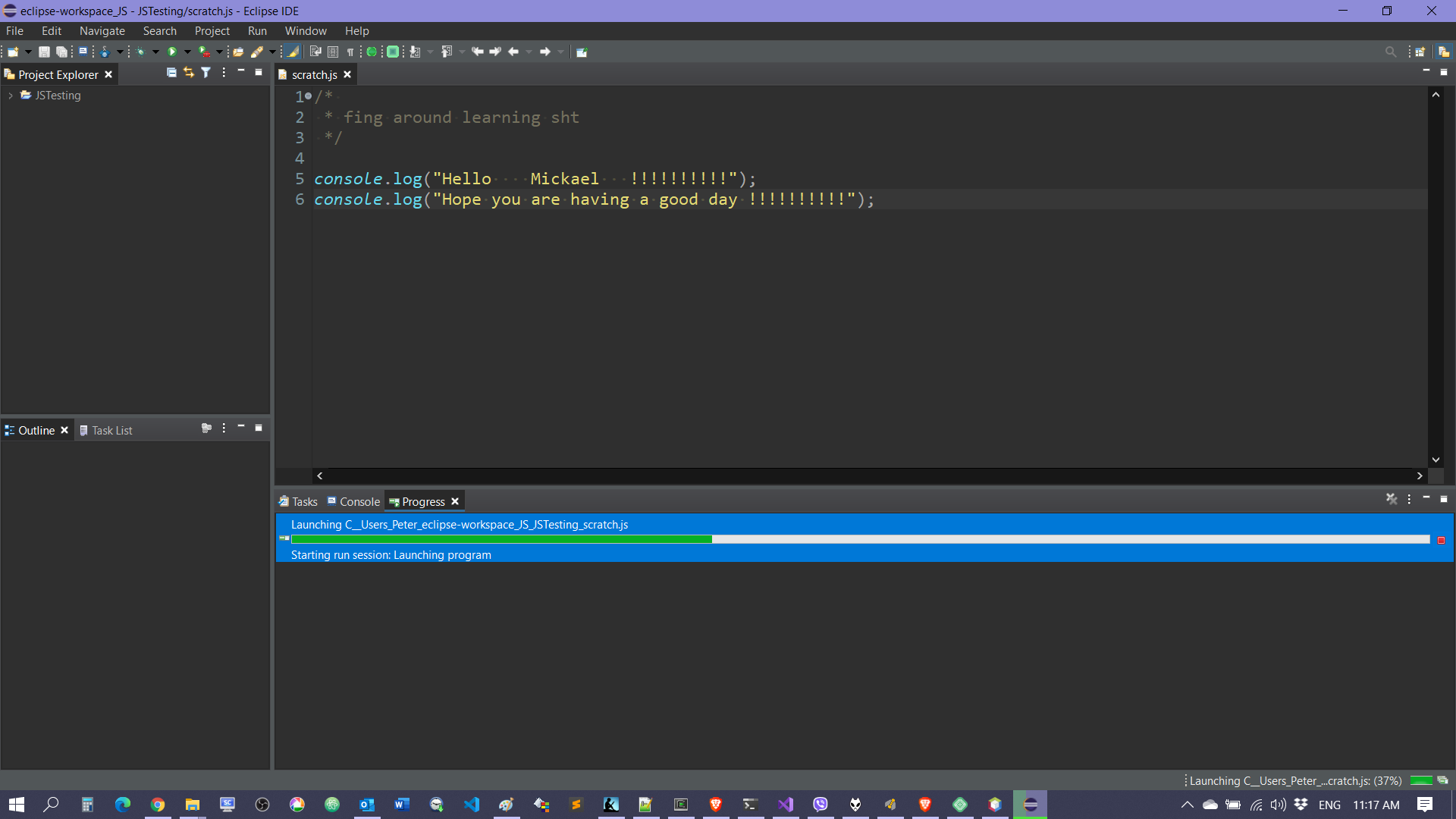Click Remove All Terminated Operations in Progress view

click(x=1391, y=500)
